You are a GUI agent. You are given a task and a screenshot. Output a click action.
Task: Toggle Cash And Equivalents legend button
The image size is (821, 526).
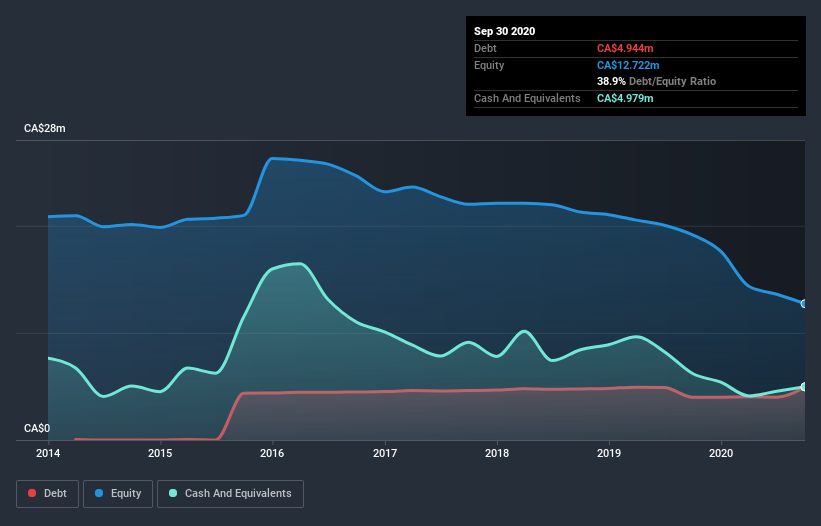click(x=230, y=494)
